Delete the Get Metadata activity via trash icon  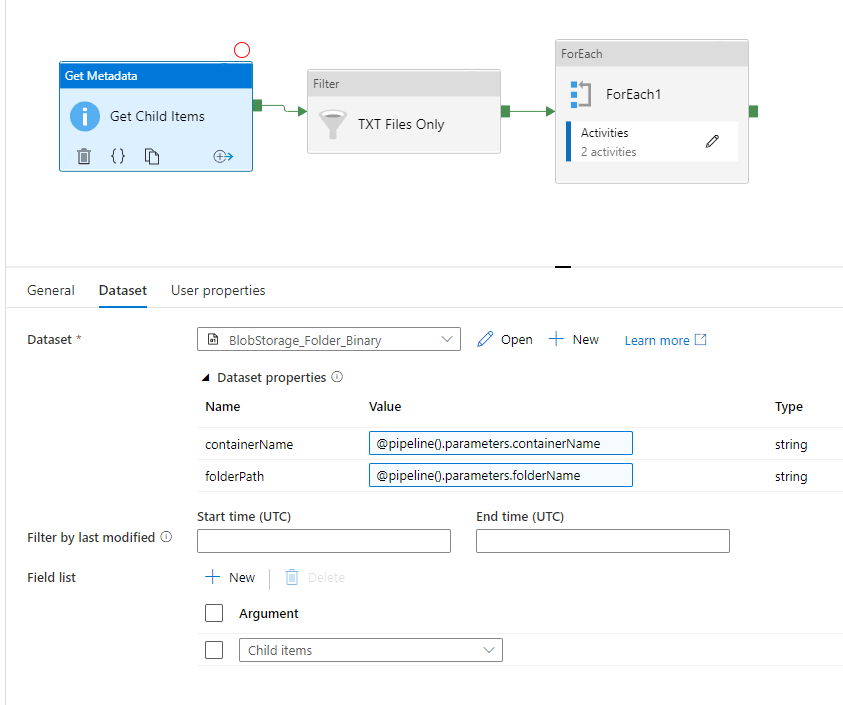tap(84, 156)
